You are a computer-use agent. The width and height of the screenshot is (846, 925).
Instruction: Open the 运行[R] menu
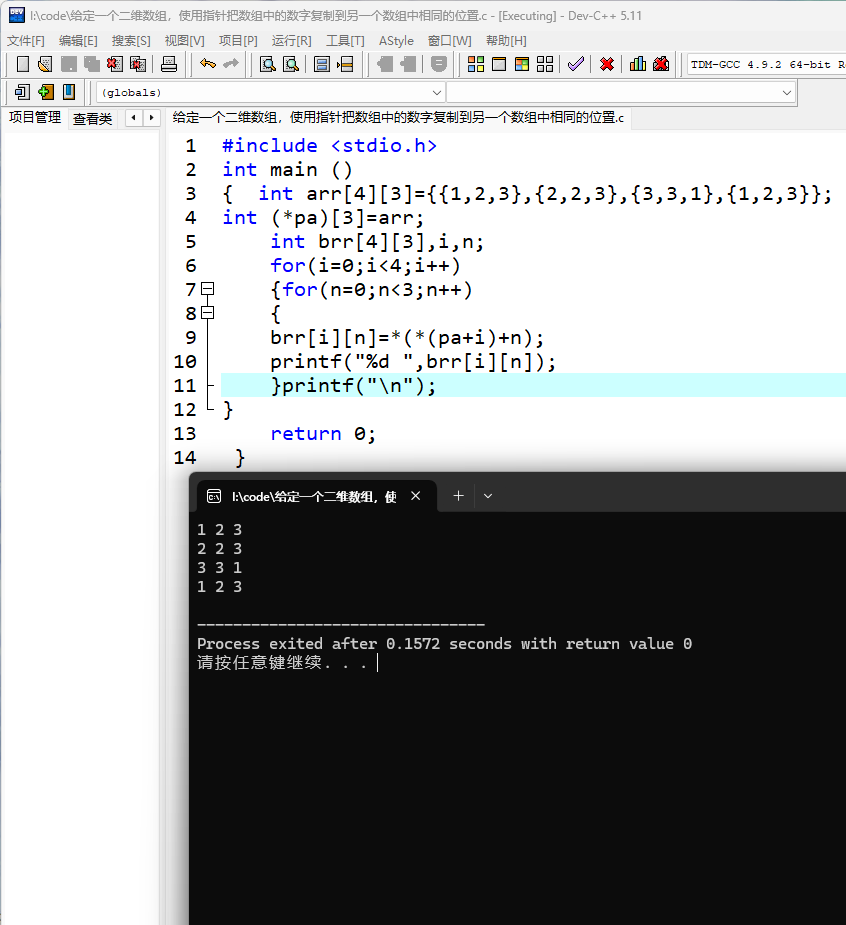pos(291,41)
